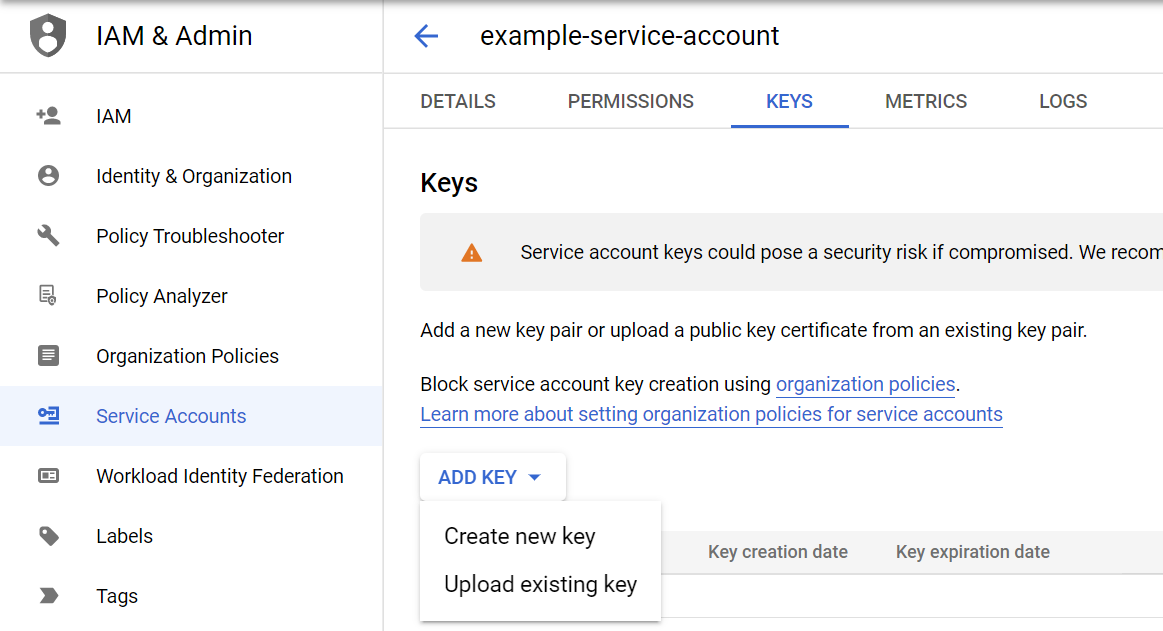Click the IAM & Admin shield logo
The height and width of the screenshot is (631, 1163).
pos(48,35)
